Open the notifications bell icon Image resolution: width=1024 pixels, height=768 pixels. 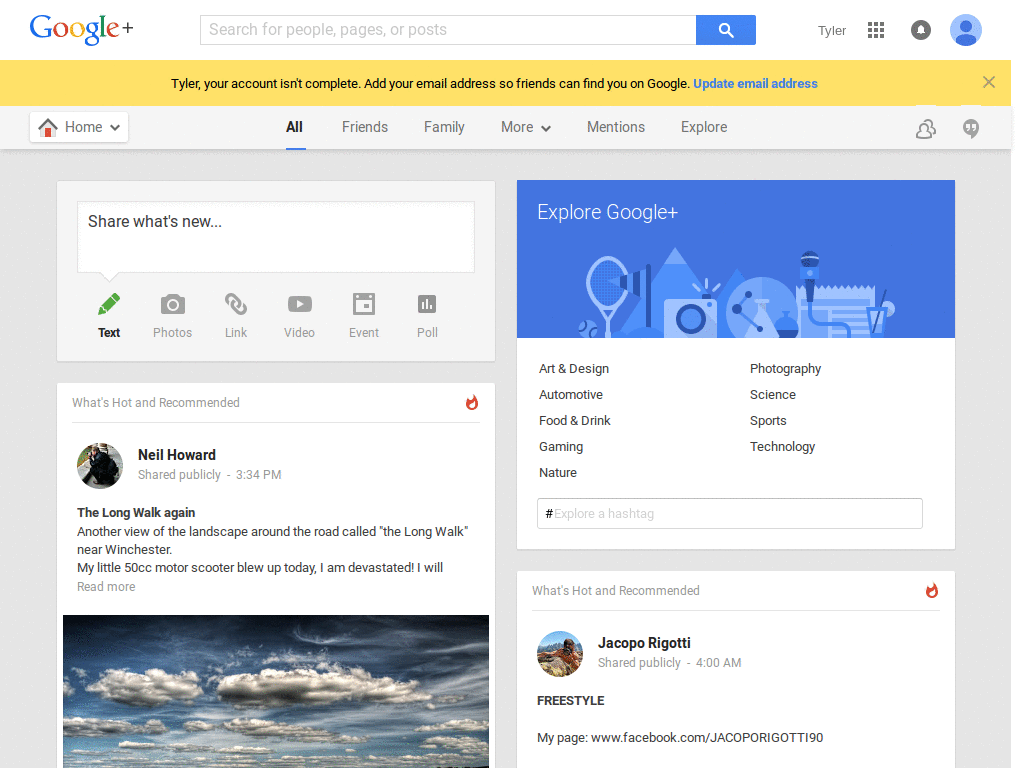pyautogui.click(x=921, y=30)
